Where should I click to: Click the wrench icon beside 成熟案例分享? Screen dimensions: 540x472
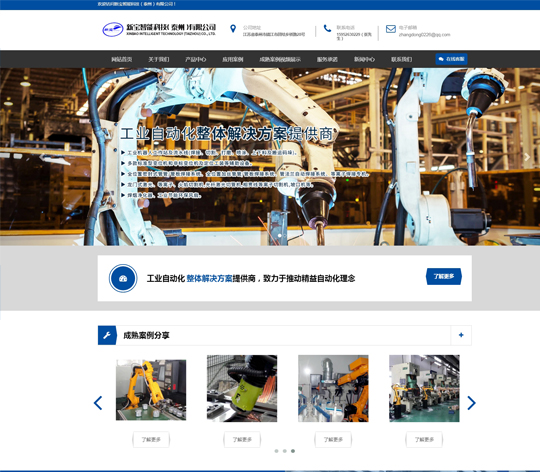coord(107,335)
